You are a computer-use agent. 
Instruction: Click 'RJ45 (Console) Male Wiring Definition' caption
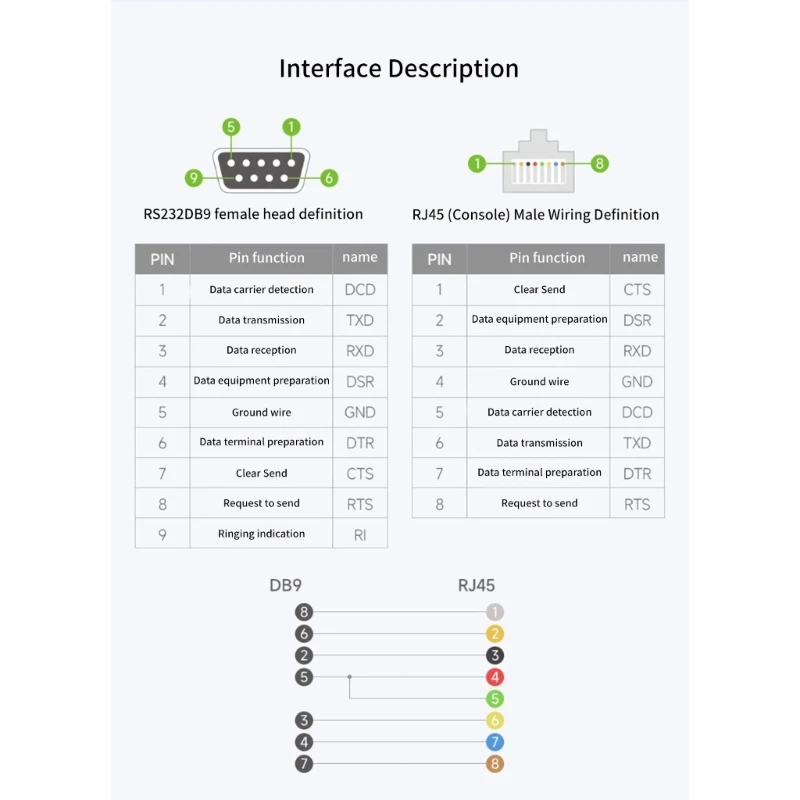point(536,215)
